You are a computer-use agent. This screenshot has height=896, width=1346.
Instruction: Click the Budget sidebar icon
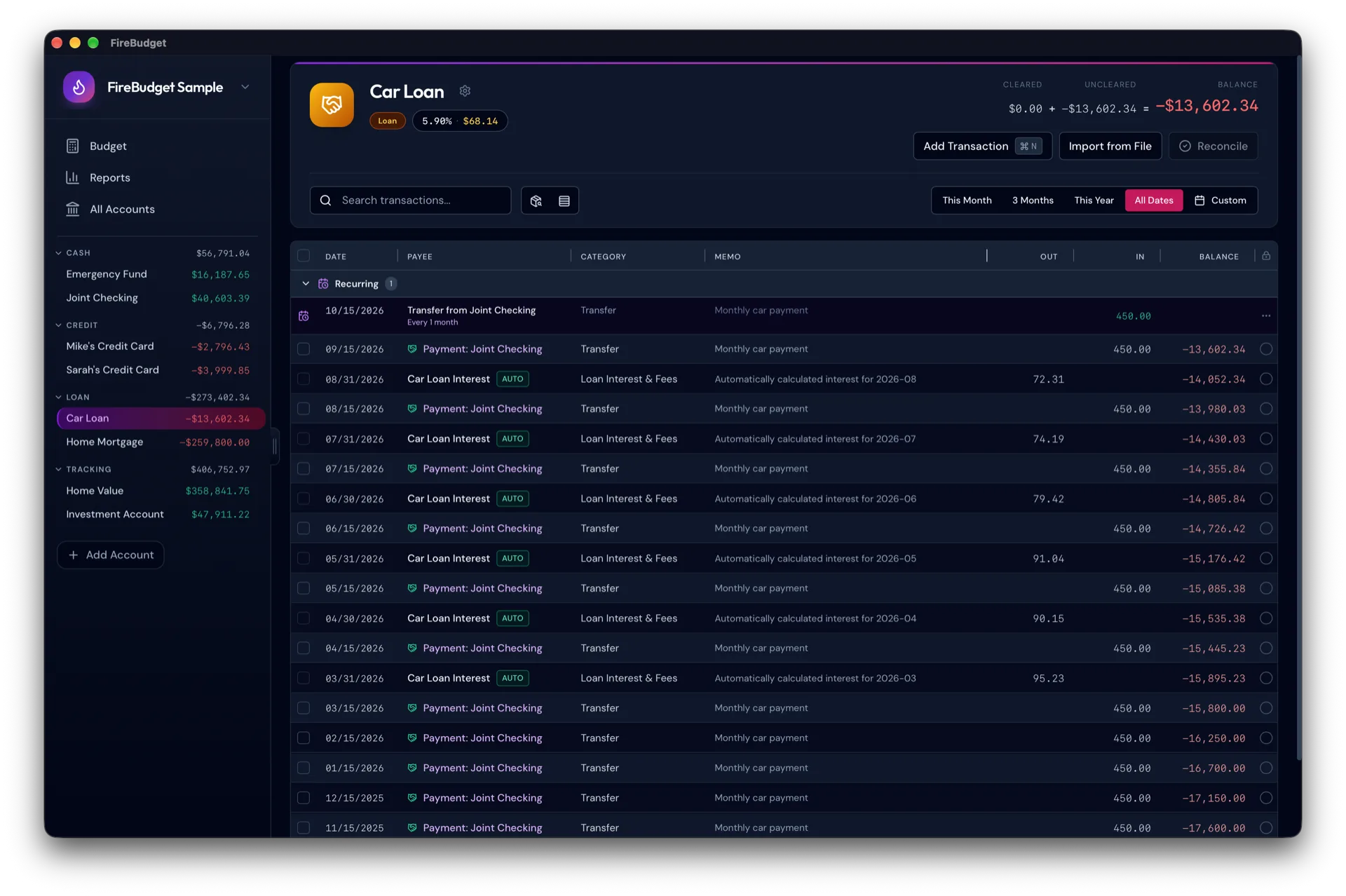72,146
